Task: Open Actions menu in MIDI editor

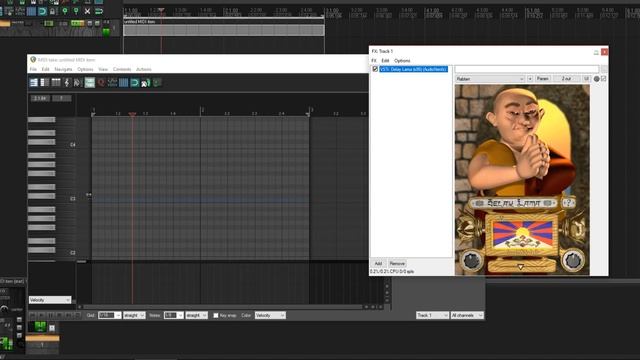Action: point(144,69)
